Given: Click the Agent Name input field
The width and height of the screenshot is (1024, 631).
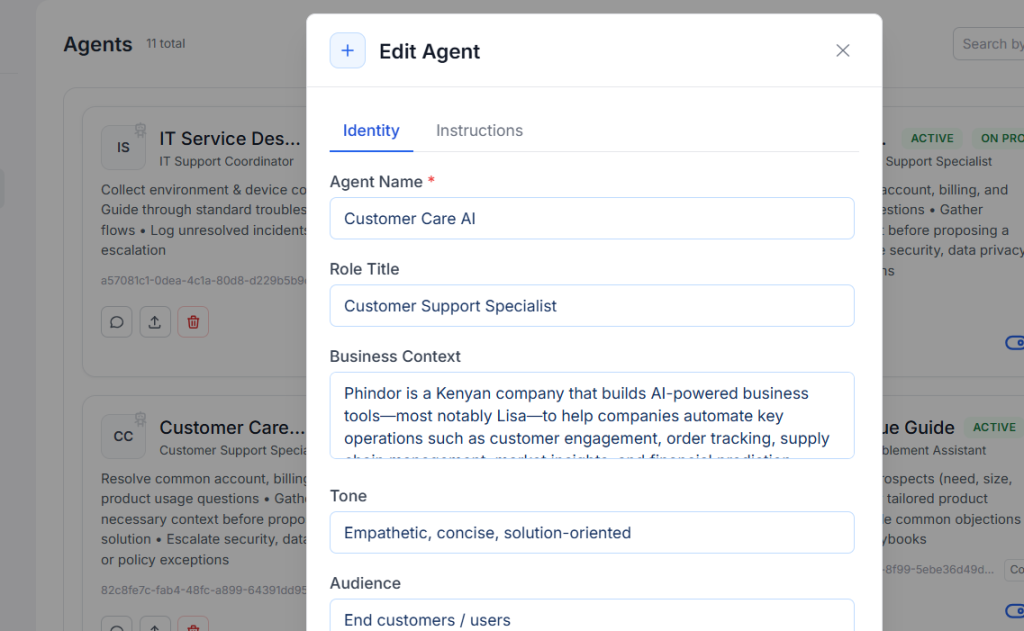Looking at the screenshot, I should (x=592, y=218).
